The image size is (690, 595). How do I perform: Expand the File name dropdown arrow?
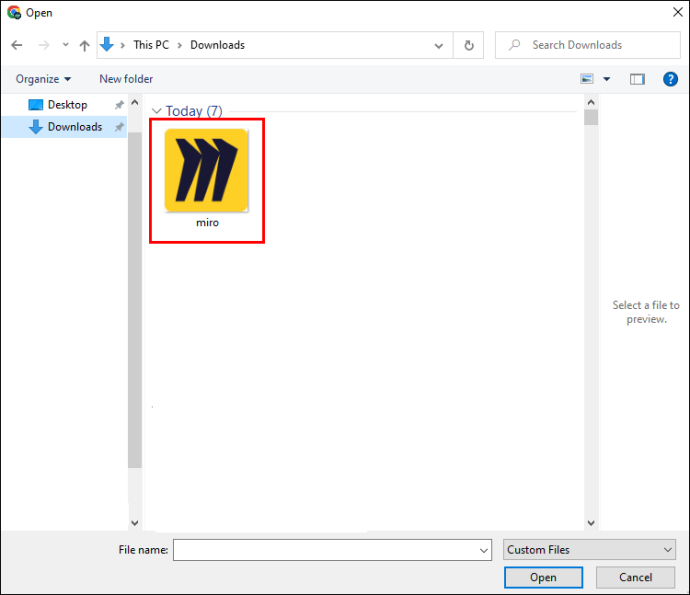484,551
